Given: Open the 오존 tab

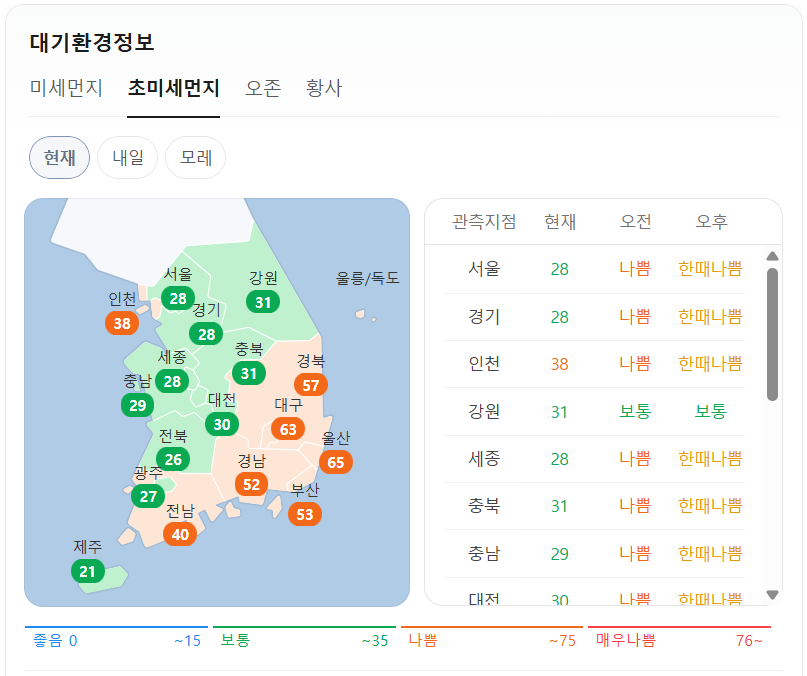Looking at the screenshot, I should click(263, 88).
